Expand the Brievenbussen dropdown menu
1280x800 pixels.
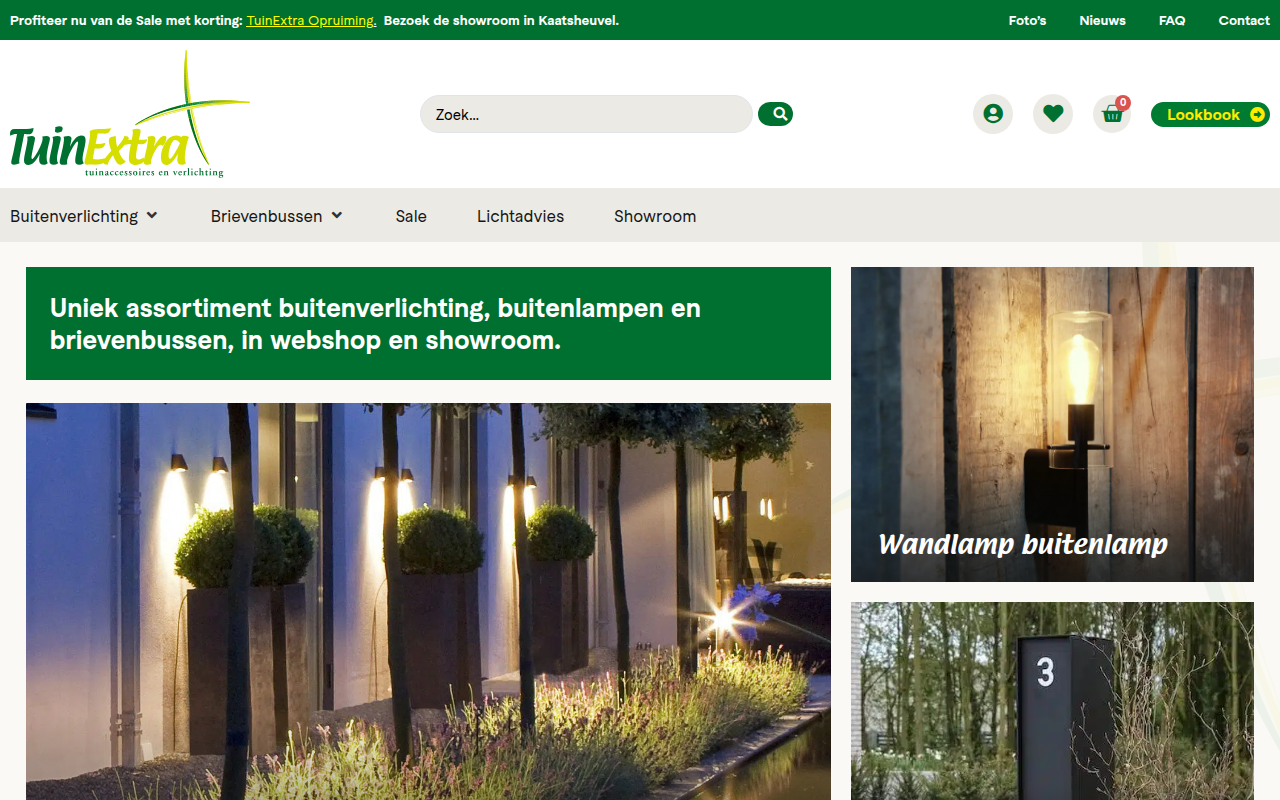coord(277,216)
